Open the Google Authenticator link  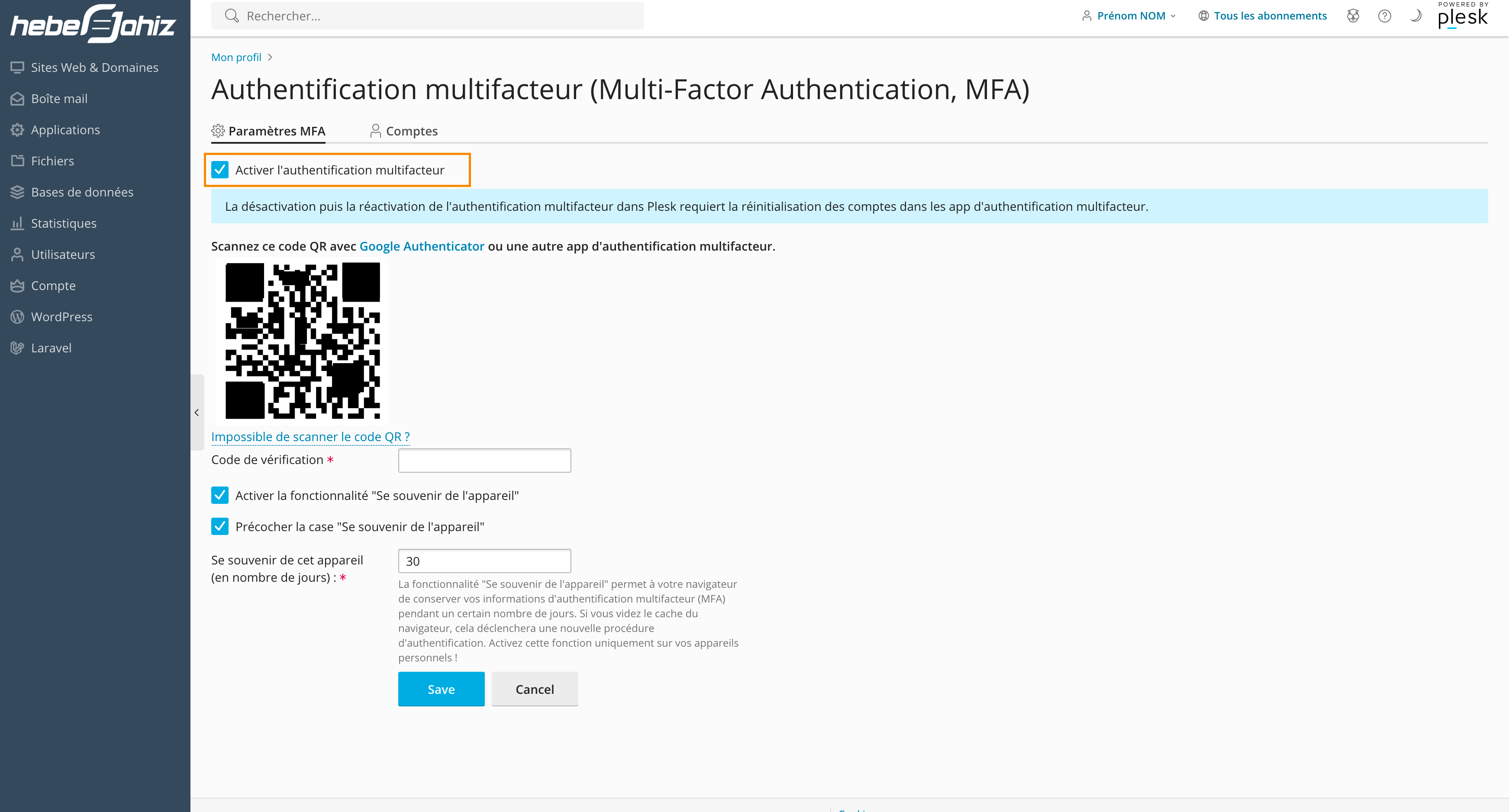pos(422,246)
